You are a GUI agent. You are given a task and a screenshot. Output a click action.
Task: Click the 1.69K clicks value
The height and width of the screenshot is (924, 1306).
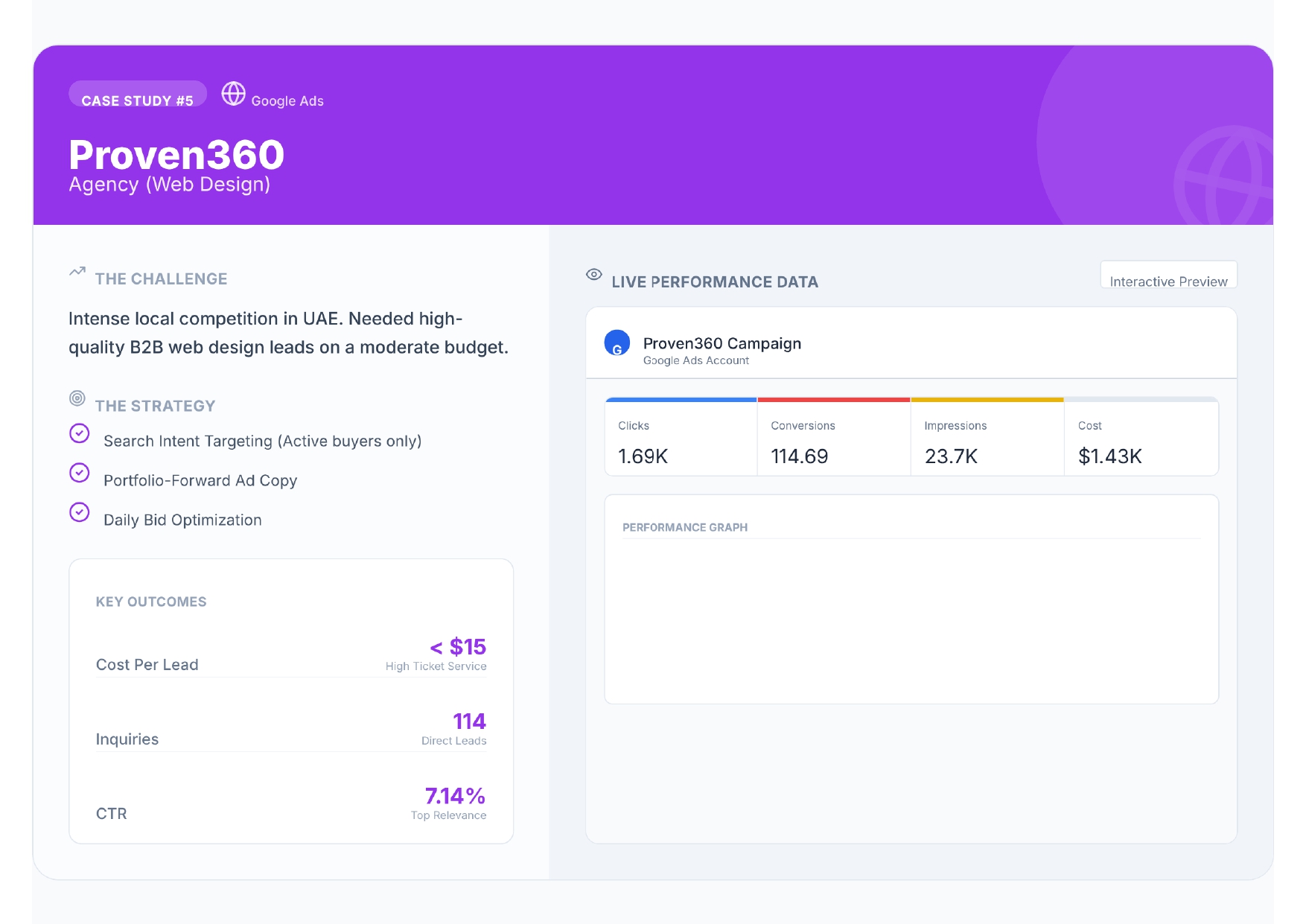(643, 456)
